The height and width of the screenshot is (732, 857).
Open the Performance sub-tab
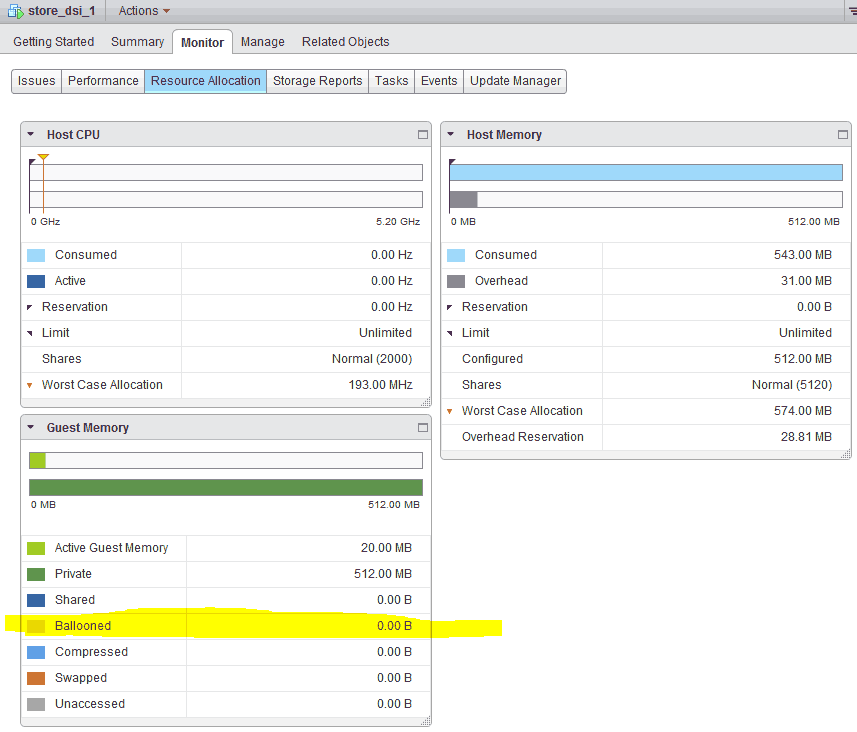tap(103, 81)
